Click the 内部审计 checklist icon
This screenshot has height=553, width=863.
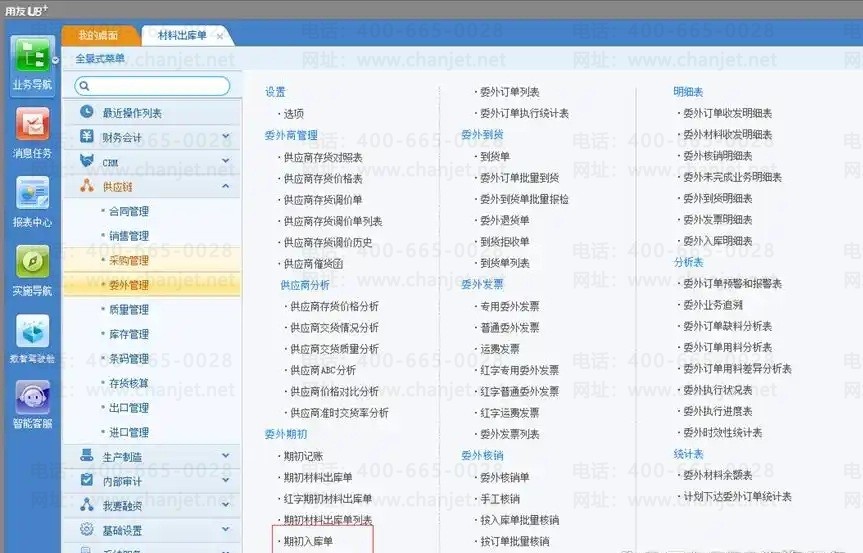tap(87, 481)
